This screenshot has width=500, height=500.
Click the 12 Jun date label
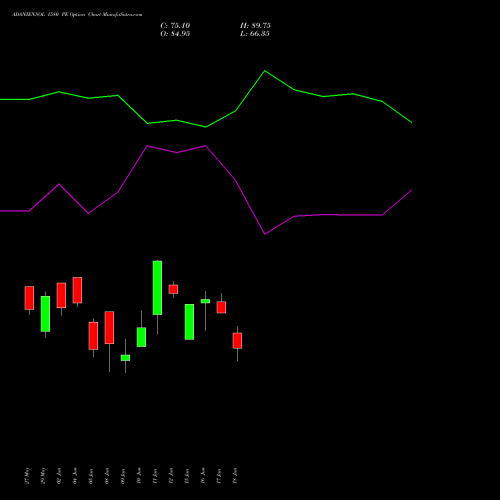pyautogui.click(x=171, y=476)
